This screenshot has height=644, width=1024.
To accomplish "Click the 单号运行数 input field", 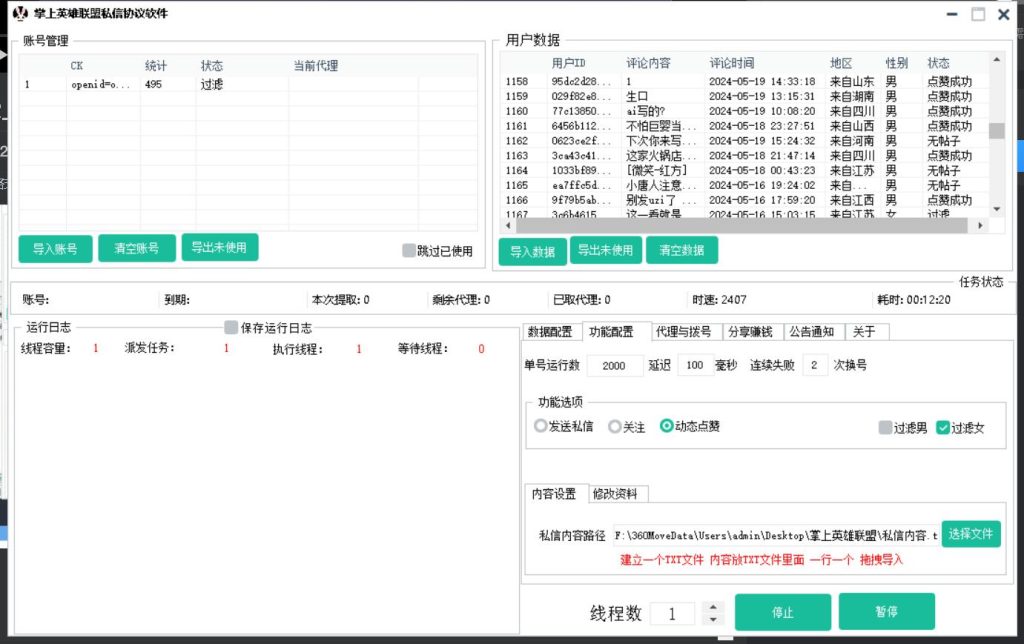I will 614,366.
